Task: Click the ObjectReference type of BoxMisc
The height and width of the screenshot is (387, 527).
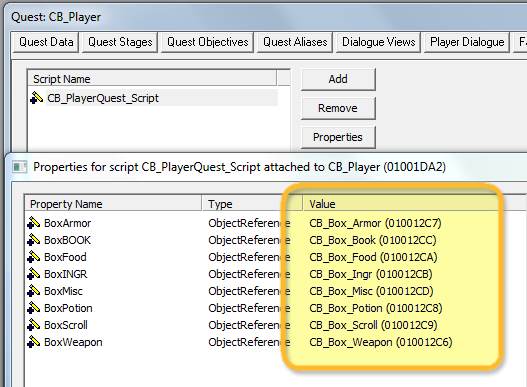Action: click(249, 291)
